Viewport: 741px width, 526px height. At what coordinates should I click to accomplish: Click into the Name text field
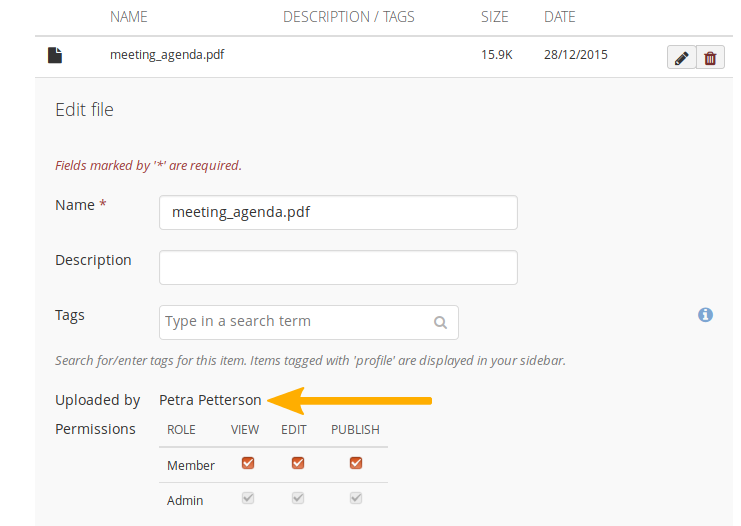click(338, 213)
